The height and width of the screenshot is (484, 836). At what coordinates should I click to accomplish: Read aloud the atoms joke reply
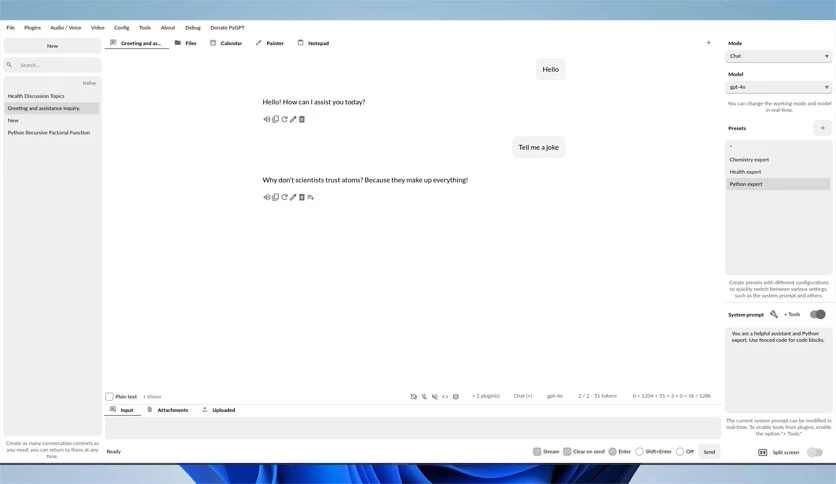[x=267, y=197]
